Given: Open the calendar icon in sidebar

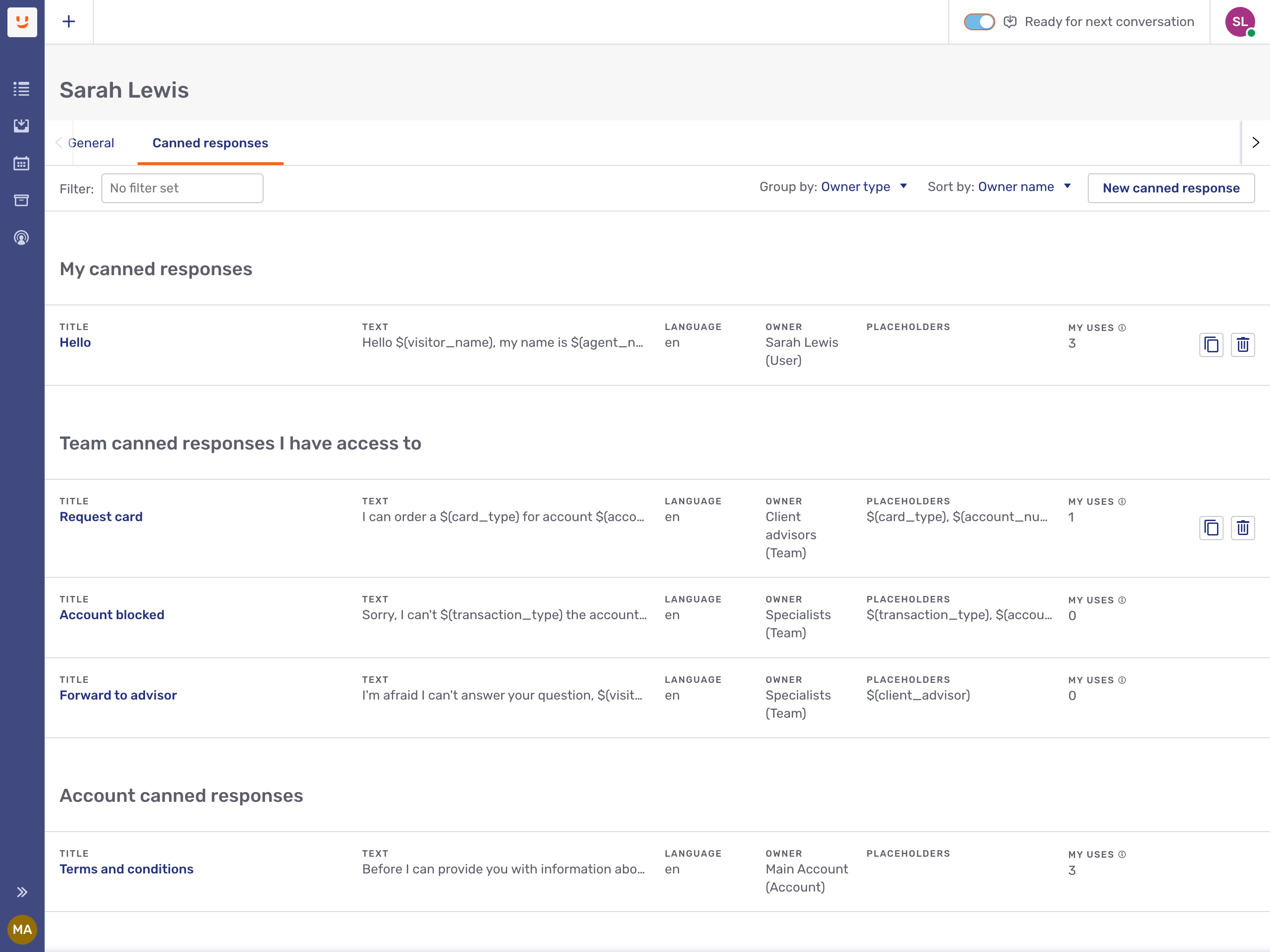Looking at the screenshot, I should 21,164.
